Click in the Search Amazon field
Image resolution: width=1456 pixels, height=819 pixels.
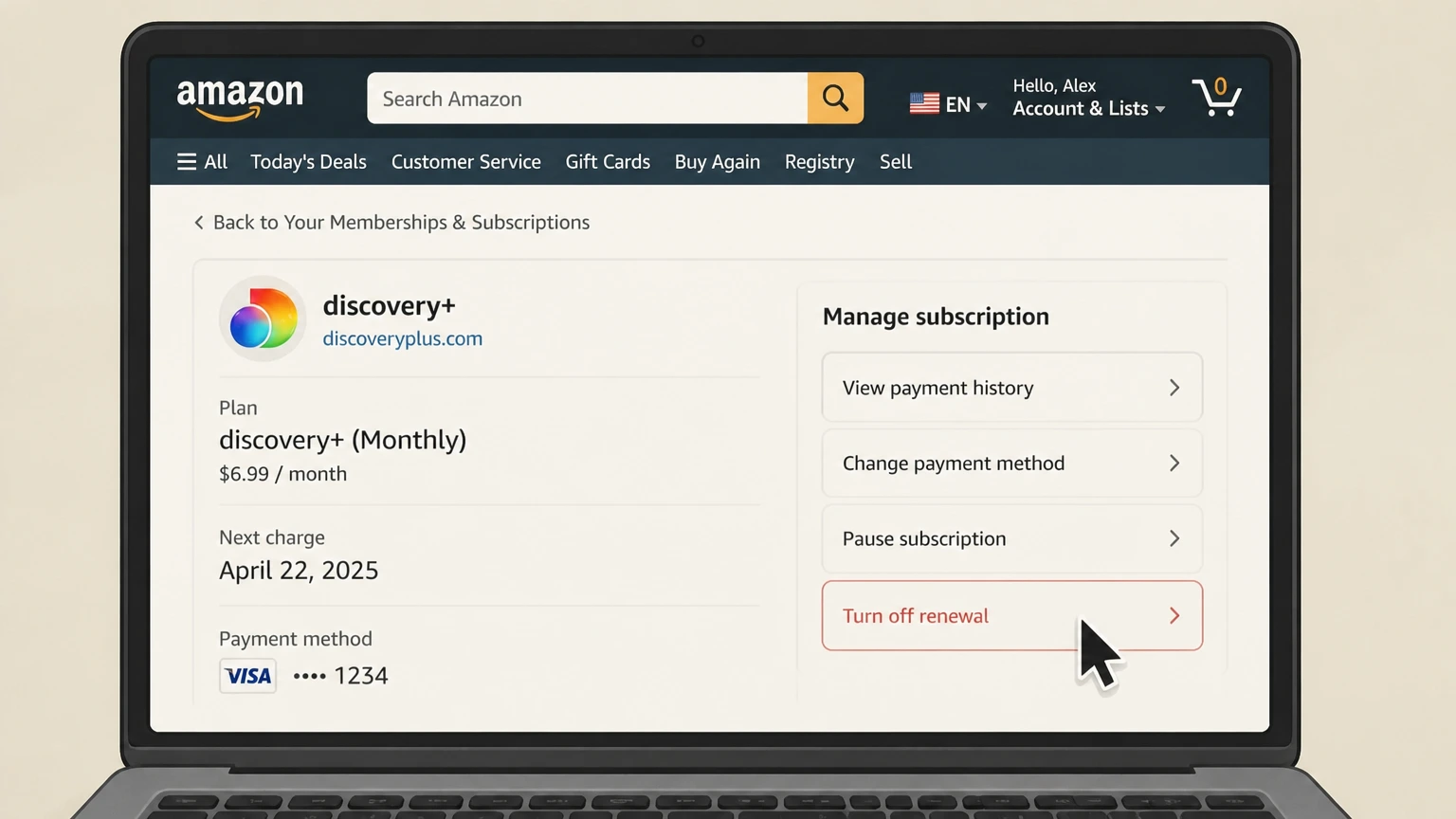pos(588,98)
